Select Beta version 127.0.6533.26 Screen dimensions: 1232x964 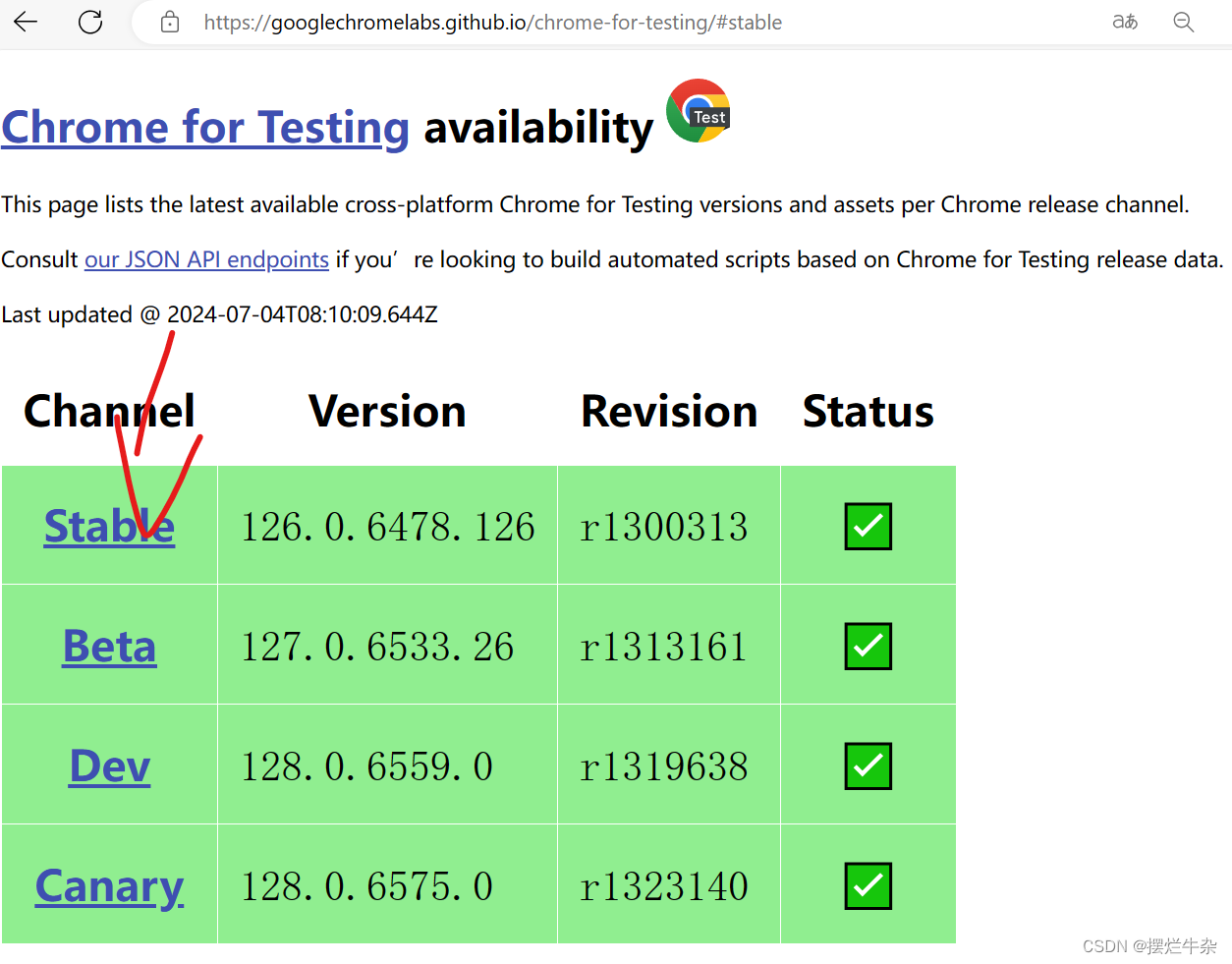377,647
